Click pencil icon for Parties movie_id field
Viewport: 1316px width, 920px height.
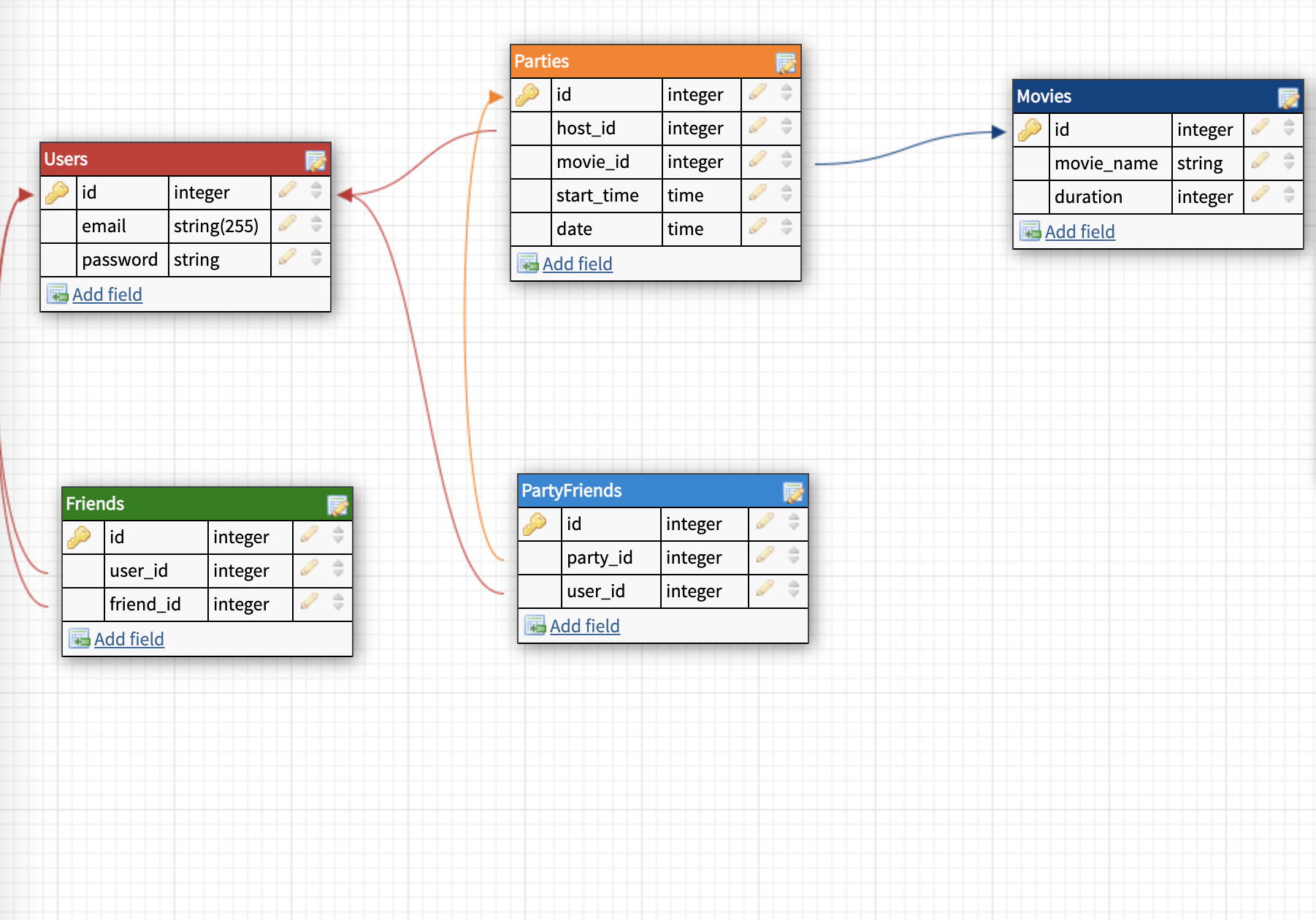(758, 159)
